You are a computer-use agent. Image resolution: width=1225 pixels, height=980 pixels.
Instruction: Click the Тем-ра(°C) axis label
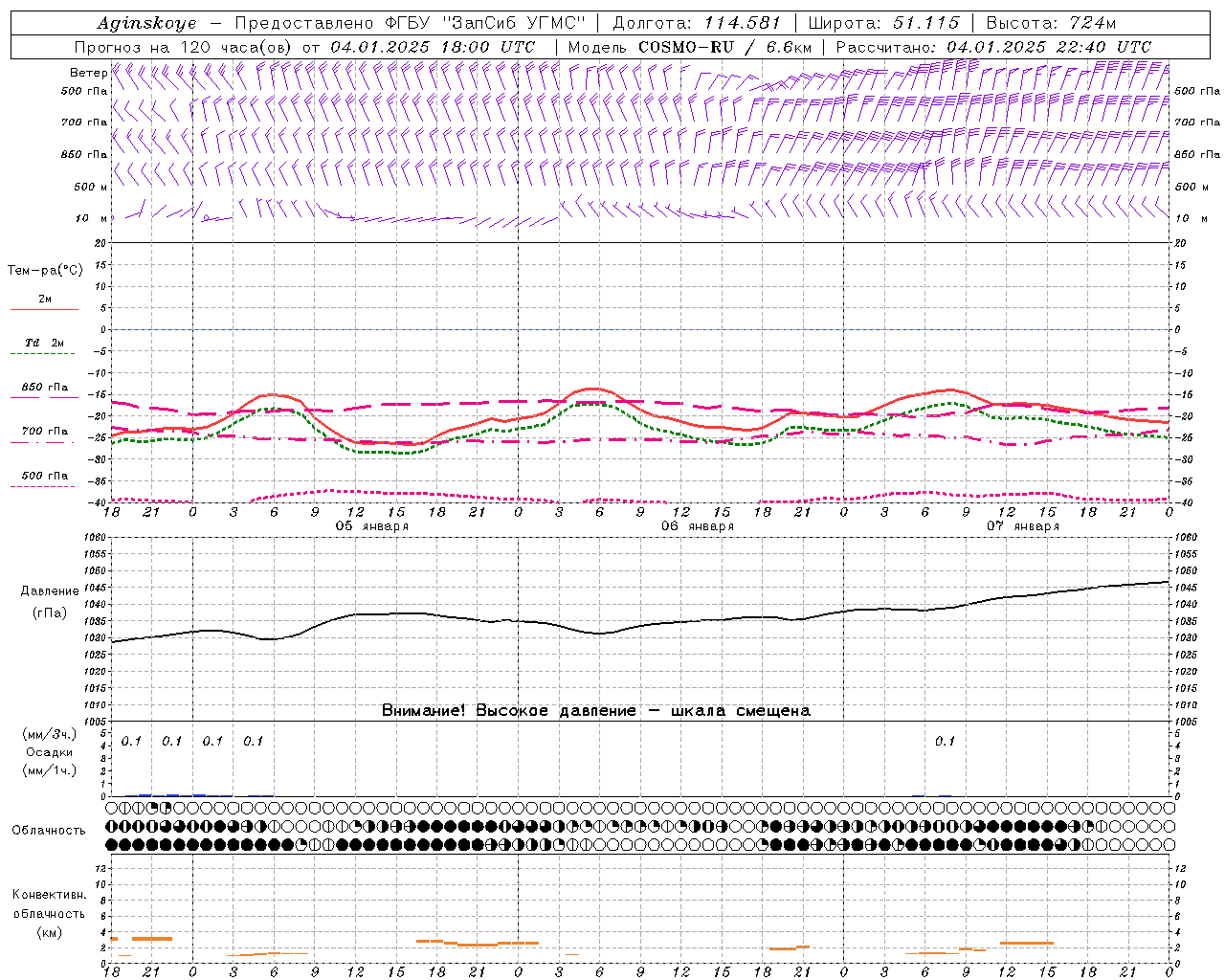point(45,271)
